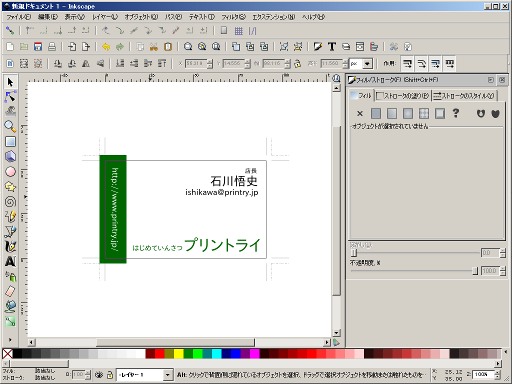Pick the red color swatch in palette

(160, 353)
